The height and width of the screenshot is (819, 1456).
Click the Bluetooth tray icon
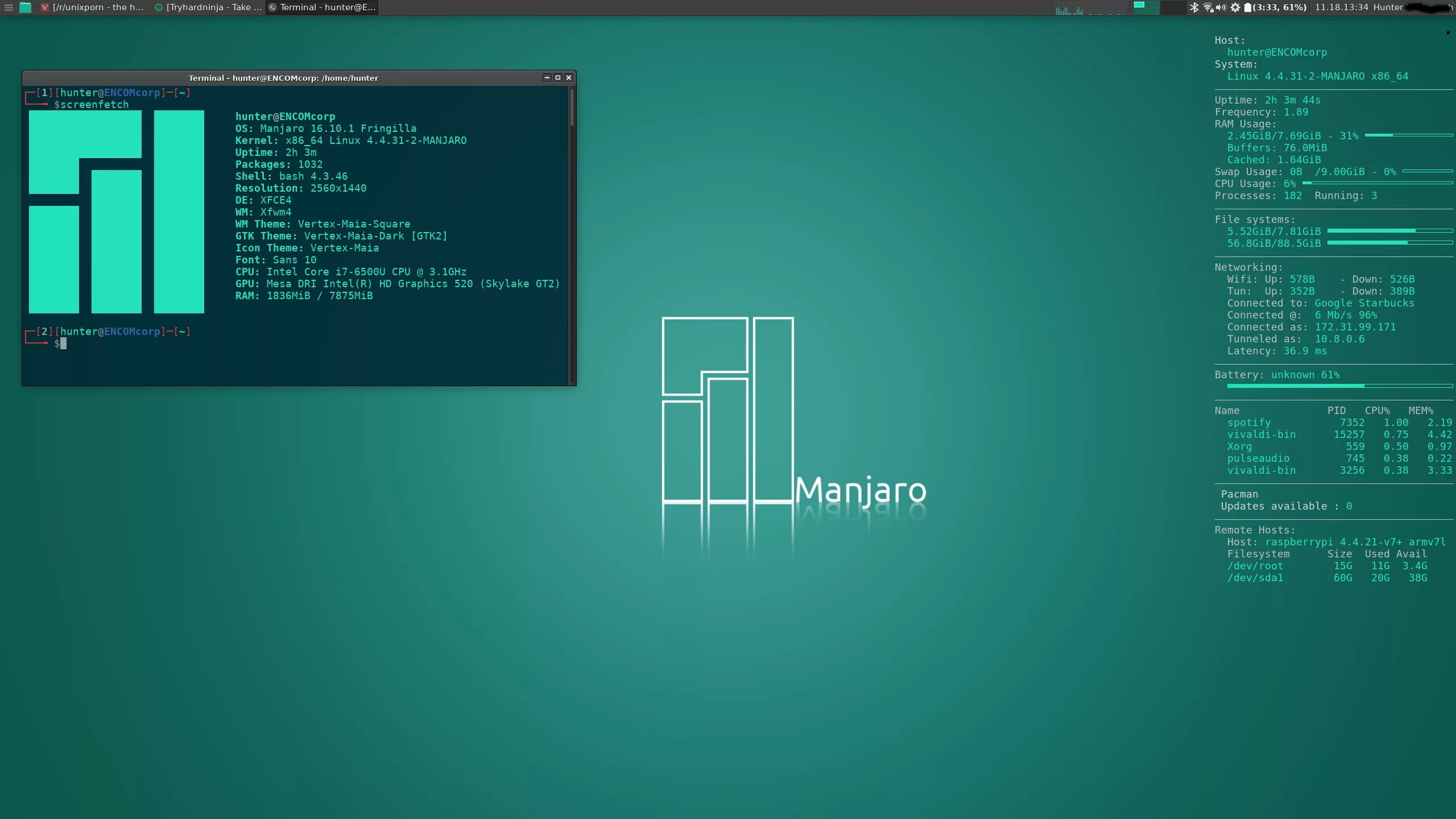click(x=1194, y=7)
